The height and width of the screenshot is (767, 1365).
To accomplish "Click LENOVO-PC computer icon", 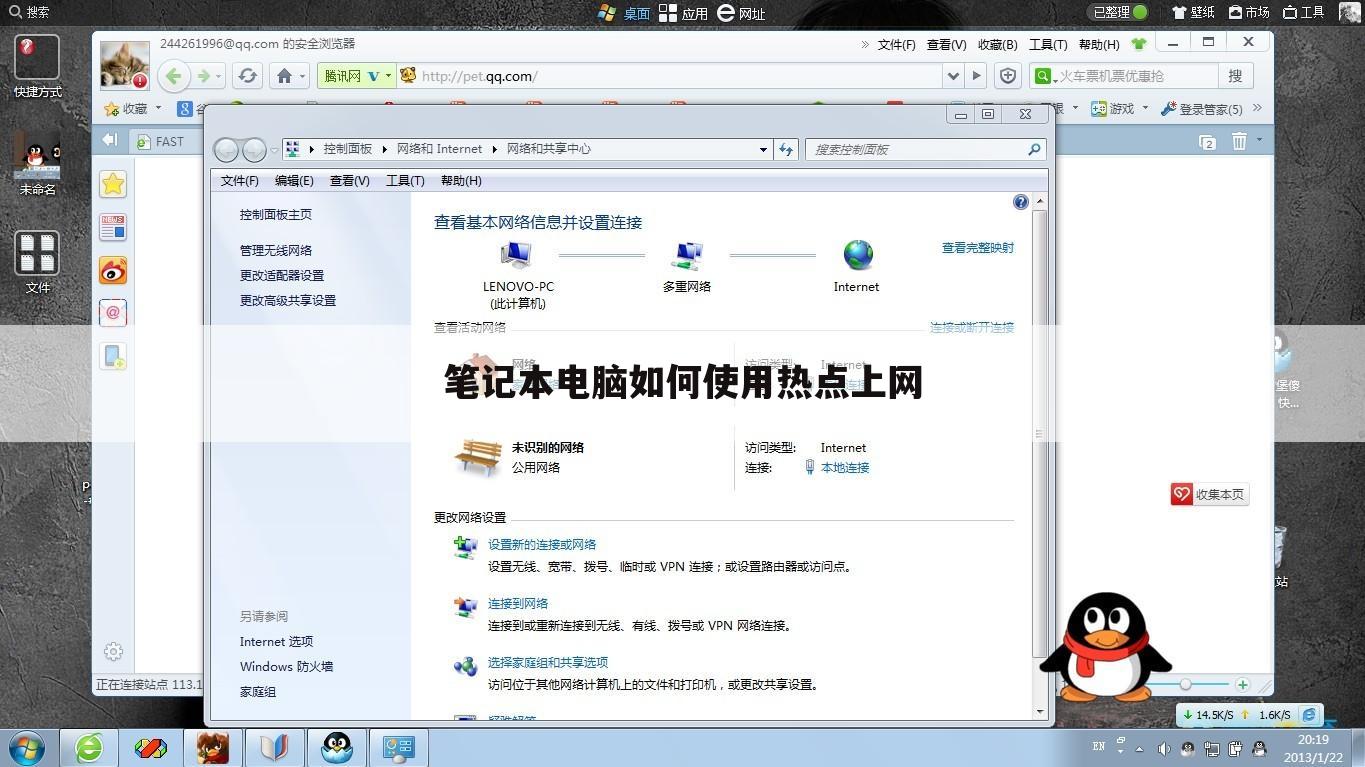I will 517,256.
